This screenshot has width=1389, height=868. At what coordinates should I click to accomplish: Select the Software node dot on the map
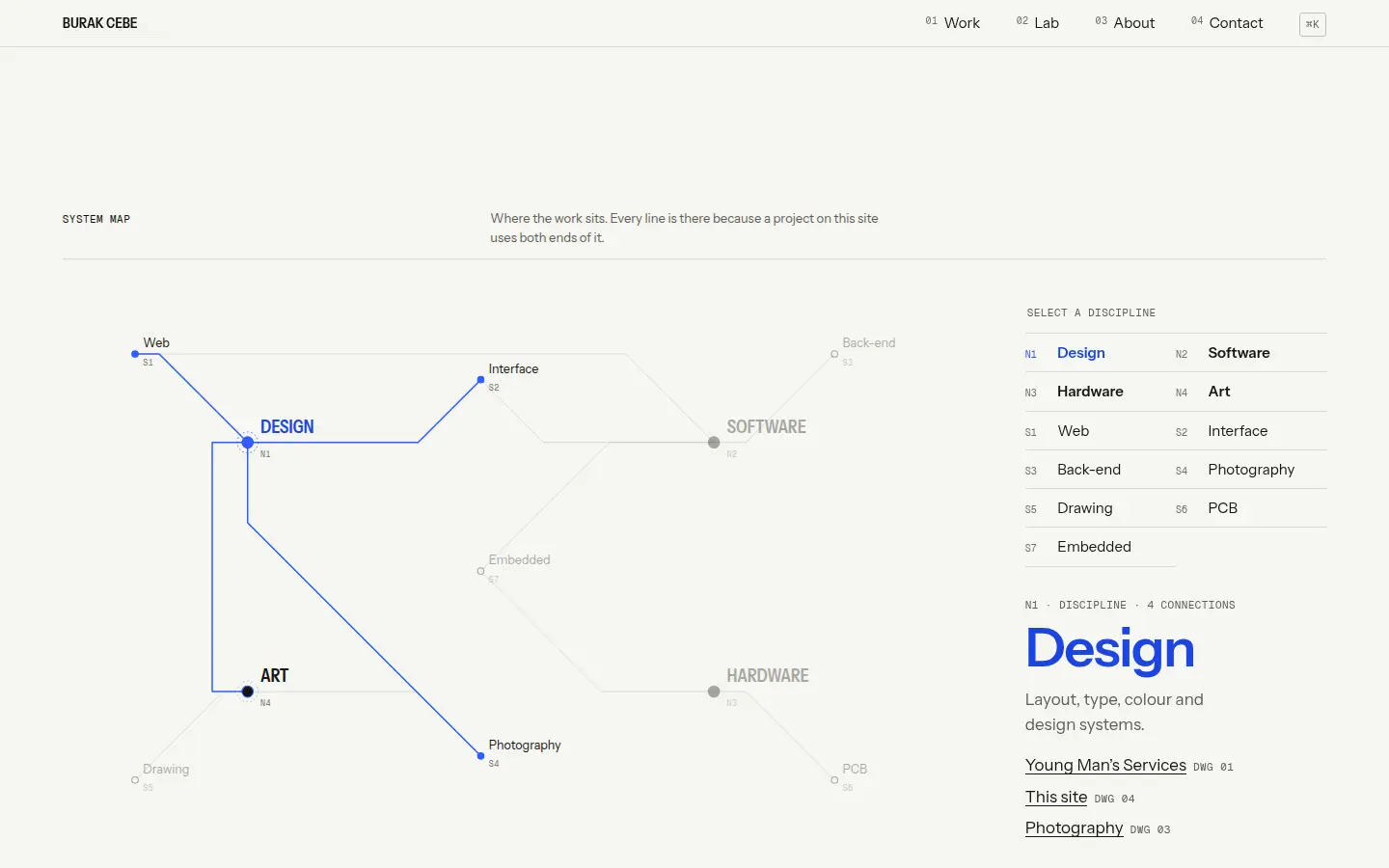(714, 443)
